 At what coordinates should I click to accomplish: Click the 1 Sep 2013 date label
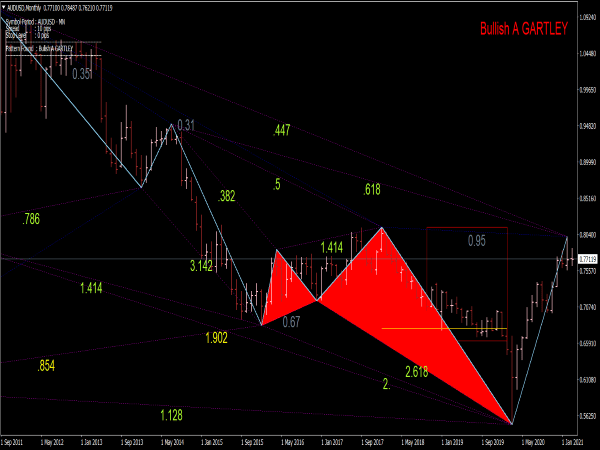coord(132,443)
